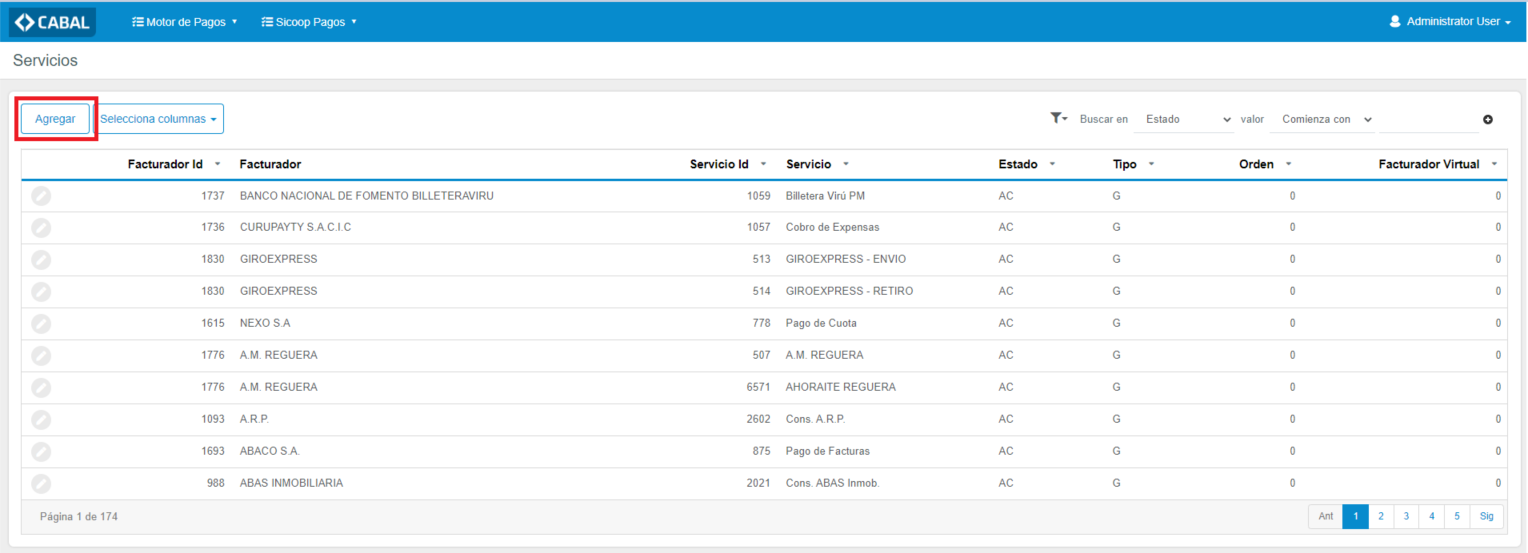This screenshot has width=1528, height=553.
Task: Sort by the Facturador Virtual column
Action: (1438, 164)
